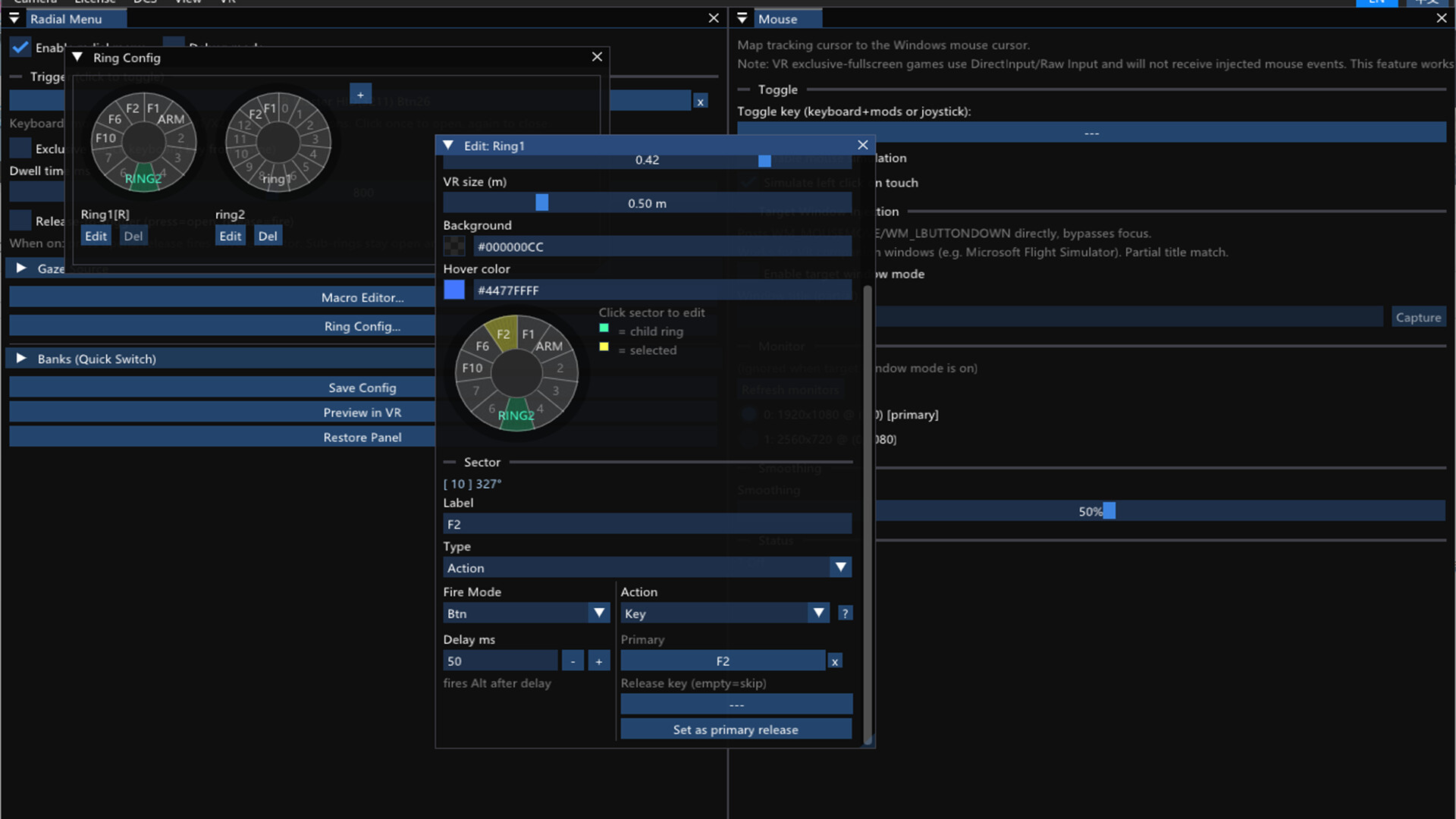1456x819 pixels.
Task: Delete ring2 with its Del button
Action: [x=268, y=236]
